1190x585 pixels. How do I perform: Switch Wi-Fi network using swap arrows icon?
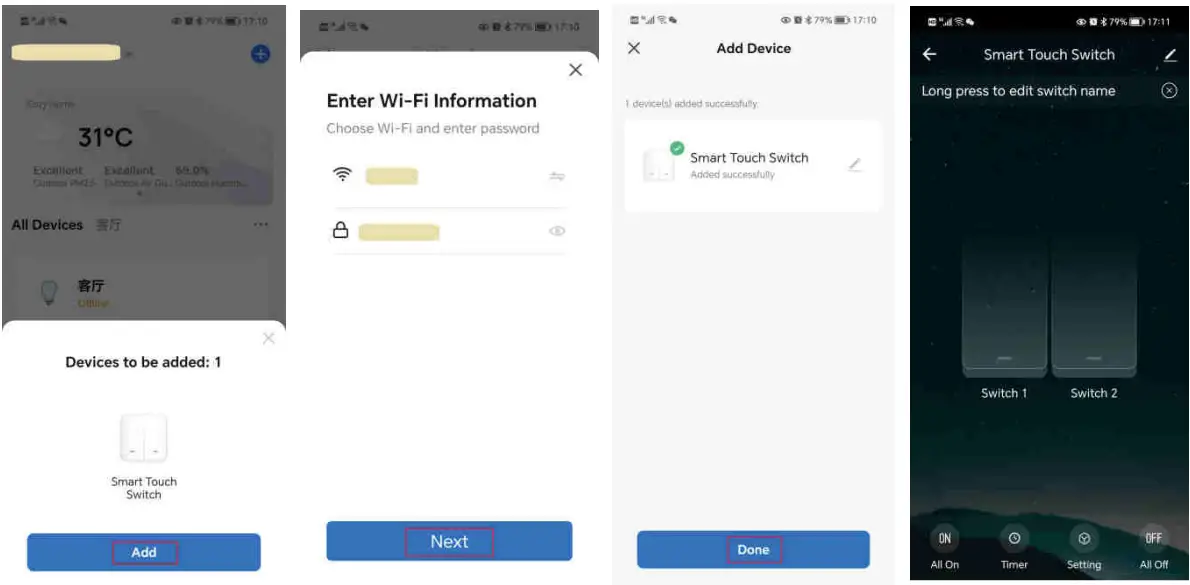pyautogui.click(x=557, y=176)
